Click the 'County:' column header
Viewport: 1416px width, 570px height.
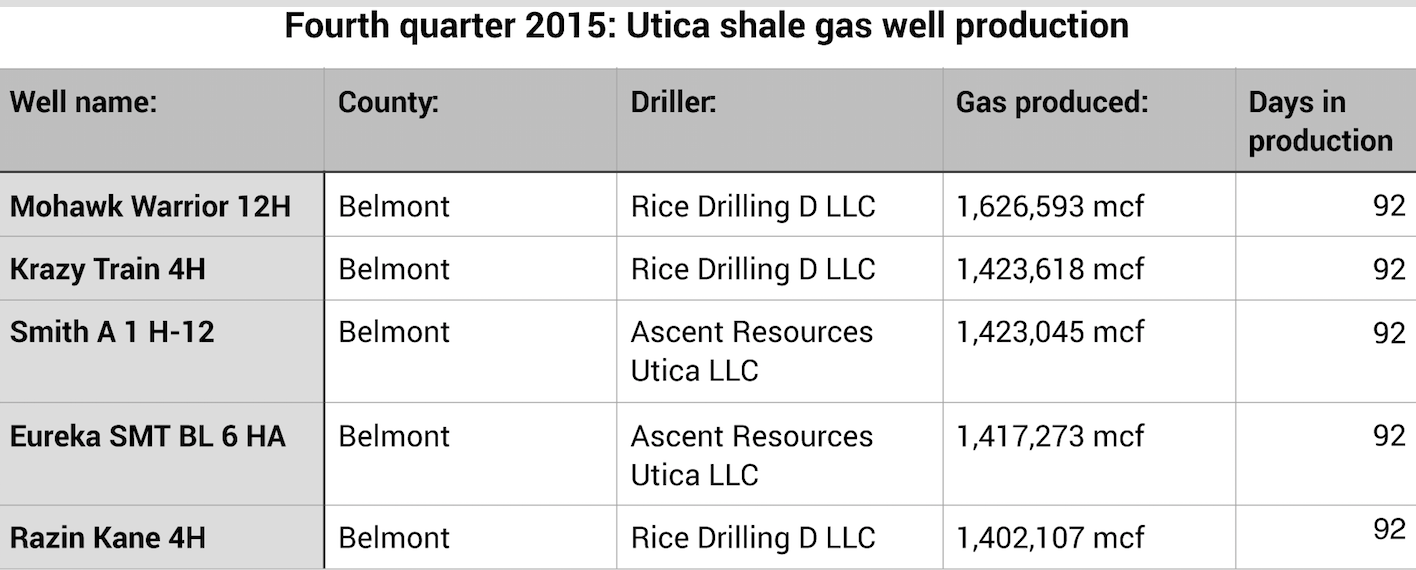[389, 102]
